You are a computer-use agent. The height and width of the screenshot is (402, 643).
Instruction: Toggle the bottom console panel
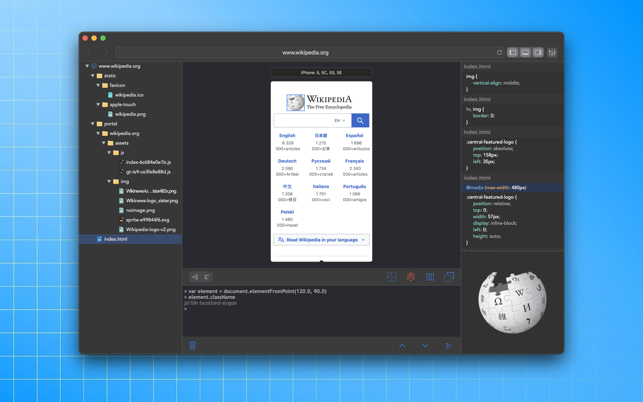[x=525, y=53]
